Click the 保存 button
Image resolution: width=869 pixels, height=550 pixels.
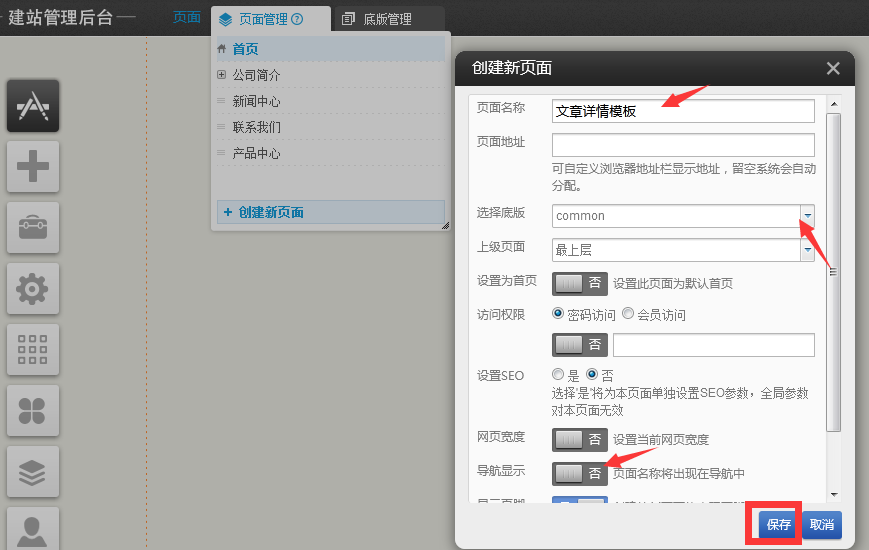click(778, 524)
